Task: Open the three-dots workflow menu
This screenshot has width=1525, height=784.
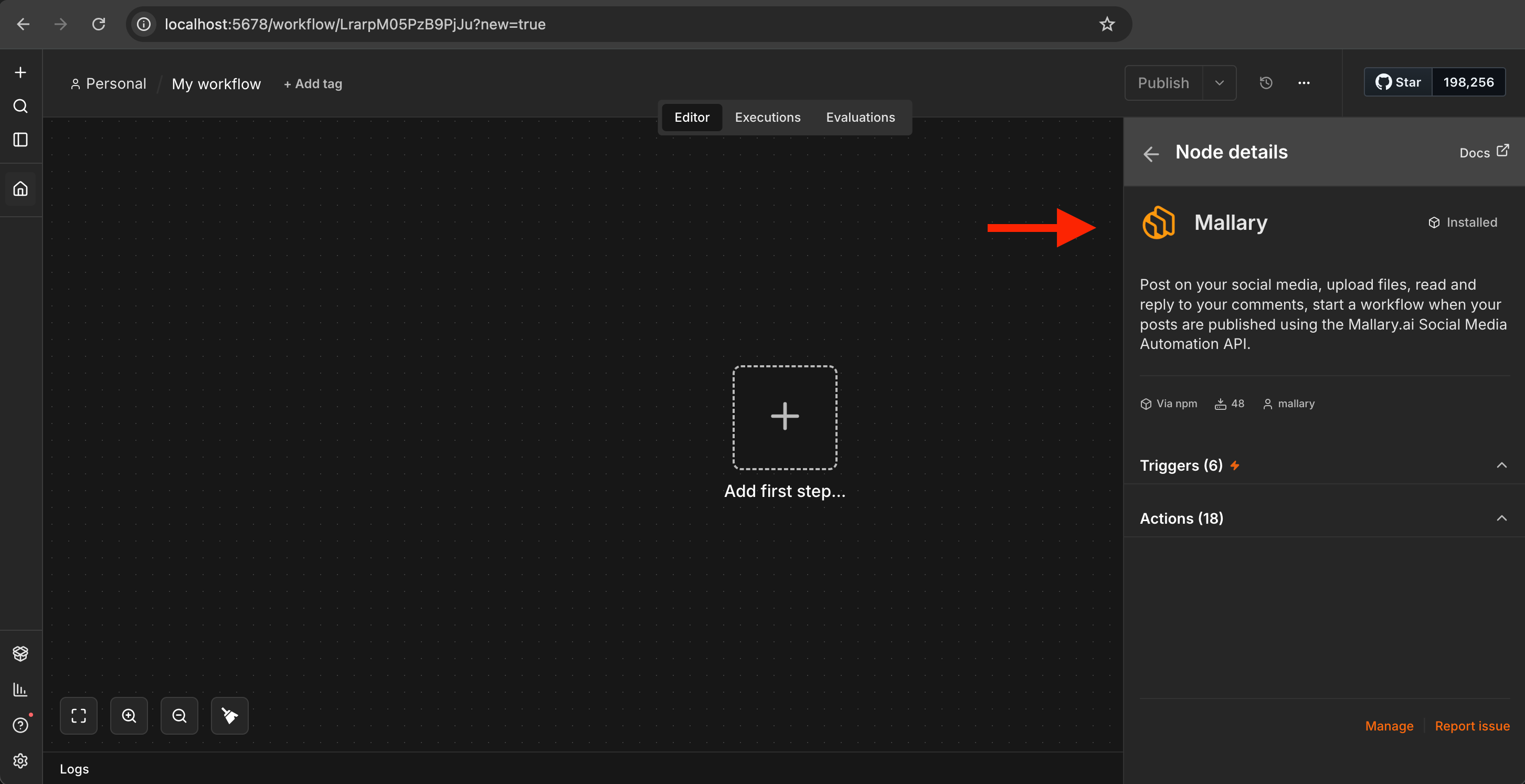Action: click(x=1304, y=83)
